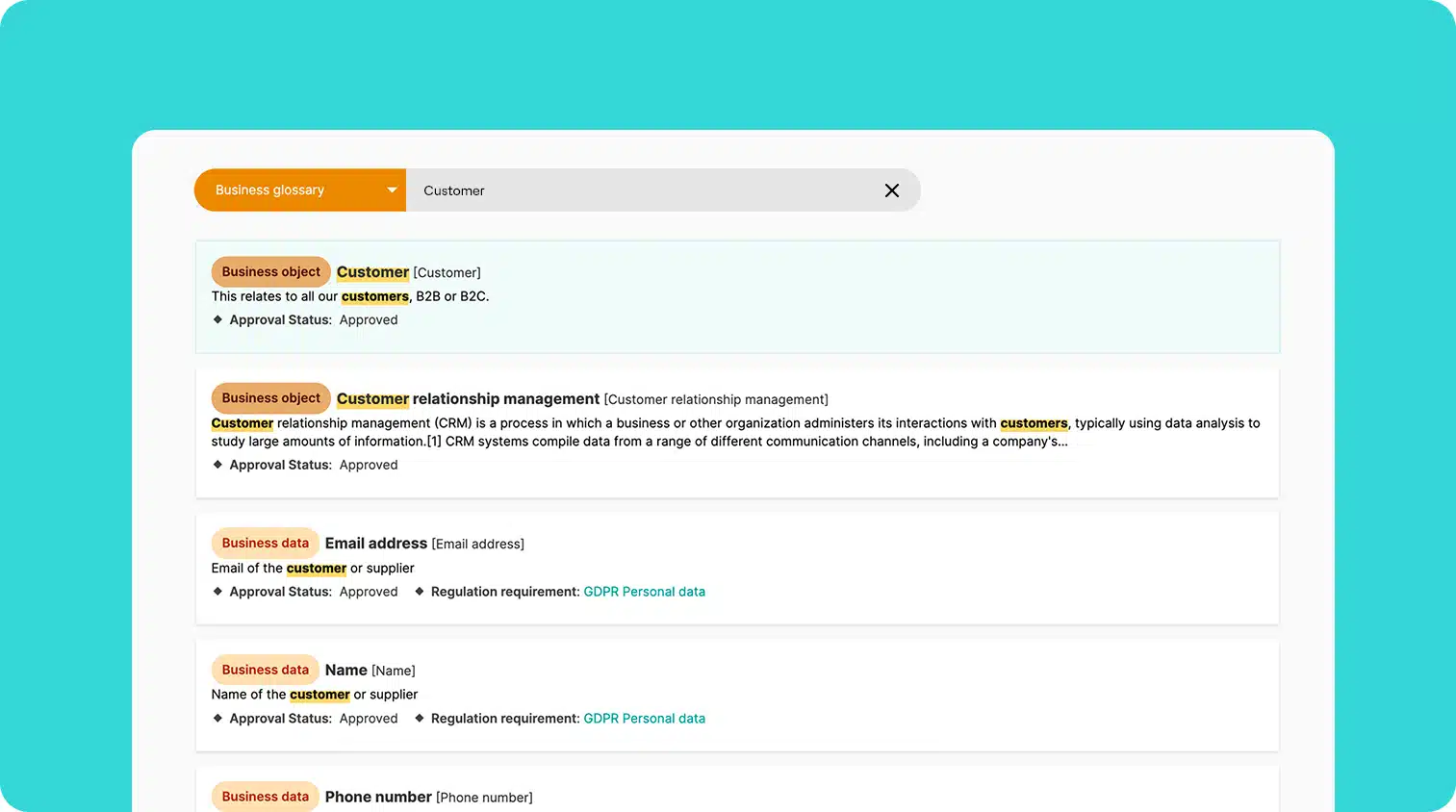
Task: Open the Phone number result title
Action: tap(378, 797)
